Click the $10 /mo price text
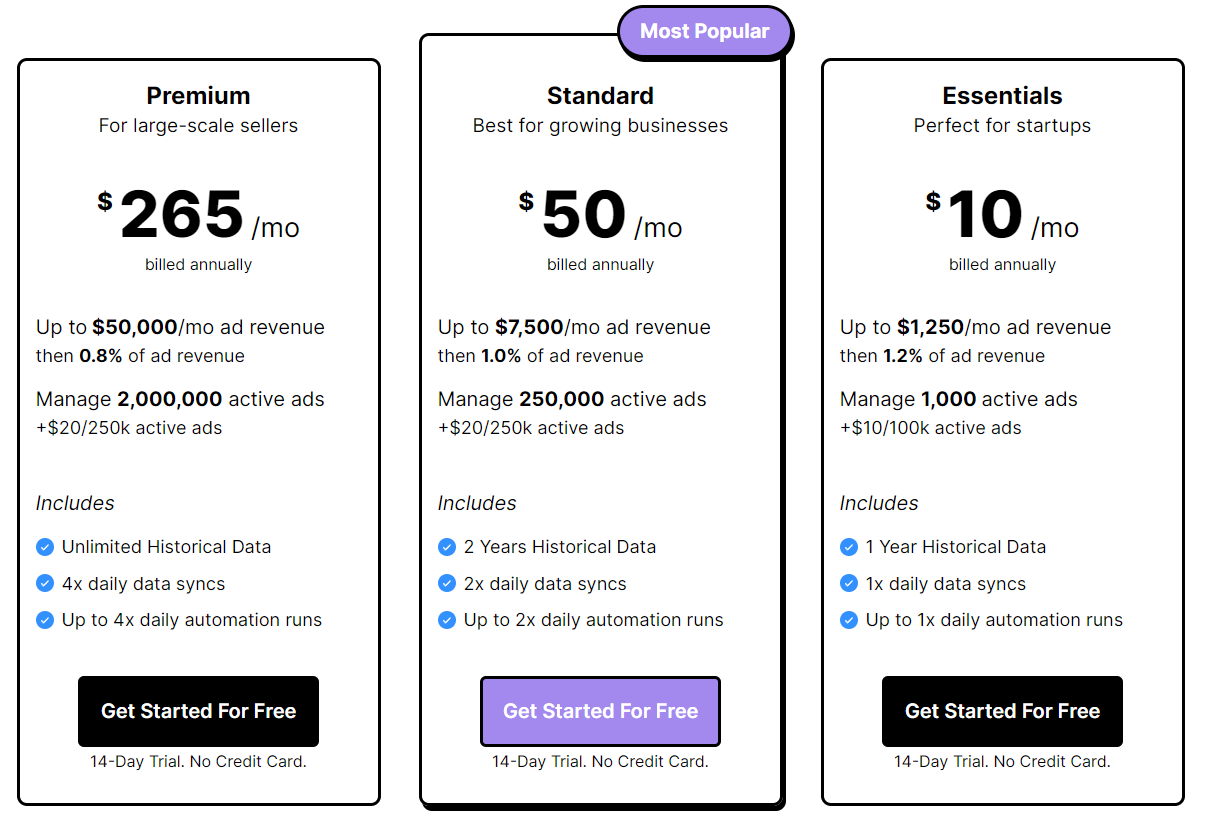 1002,215
